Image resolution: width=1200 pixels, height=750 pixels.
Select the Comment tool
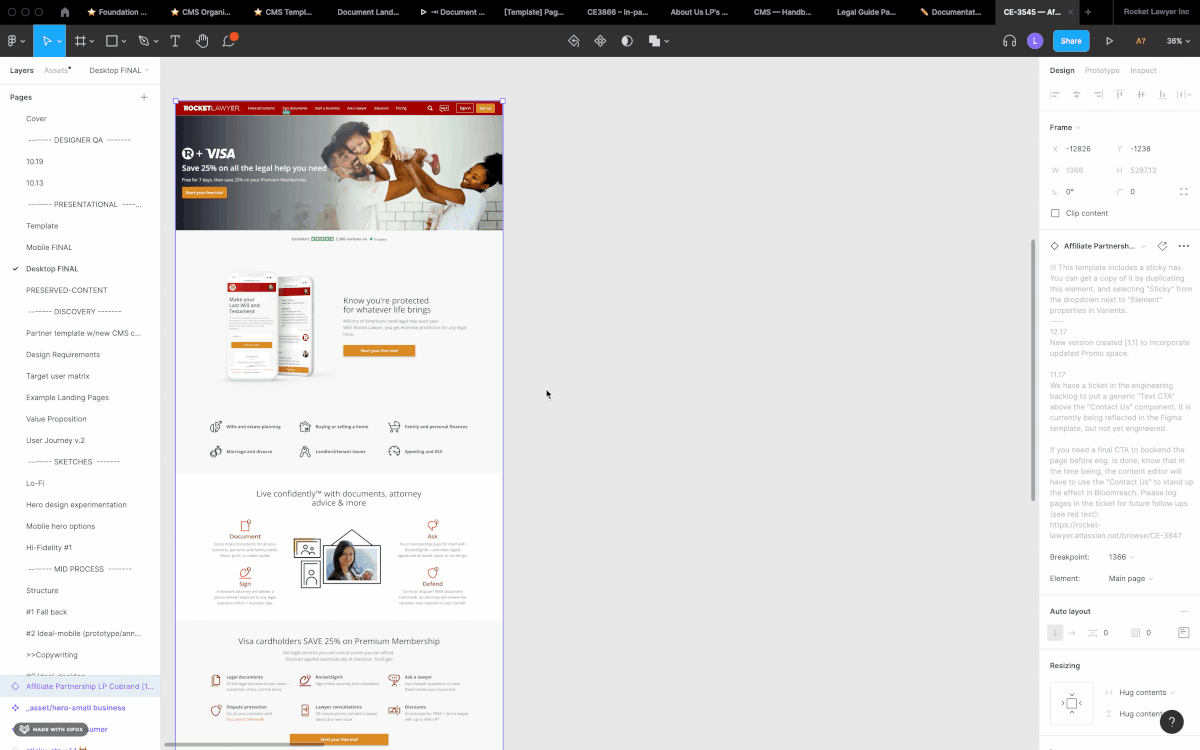[x=229, y=41]
